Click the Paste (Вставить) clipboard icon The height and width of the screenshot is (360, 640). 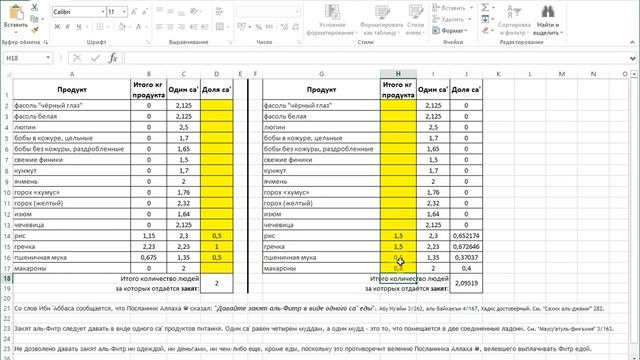click(16, 12)
